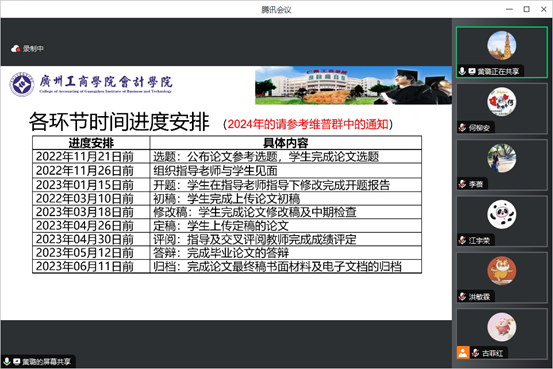This screenshot has width=553, height=369.
Task: Click muted mic icon in the pig avatar tile
Action: (475, 352)
